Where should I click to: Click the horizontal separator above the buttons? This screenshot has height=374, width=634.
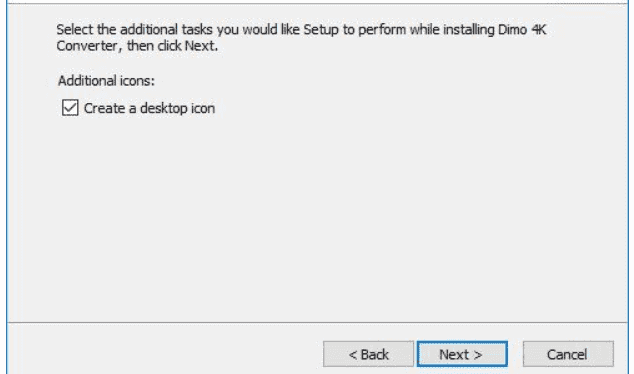[x=317, y=323]
